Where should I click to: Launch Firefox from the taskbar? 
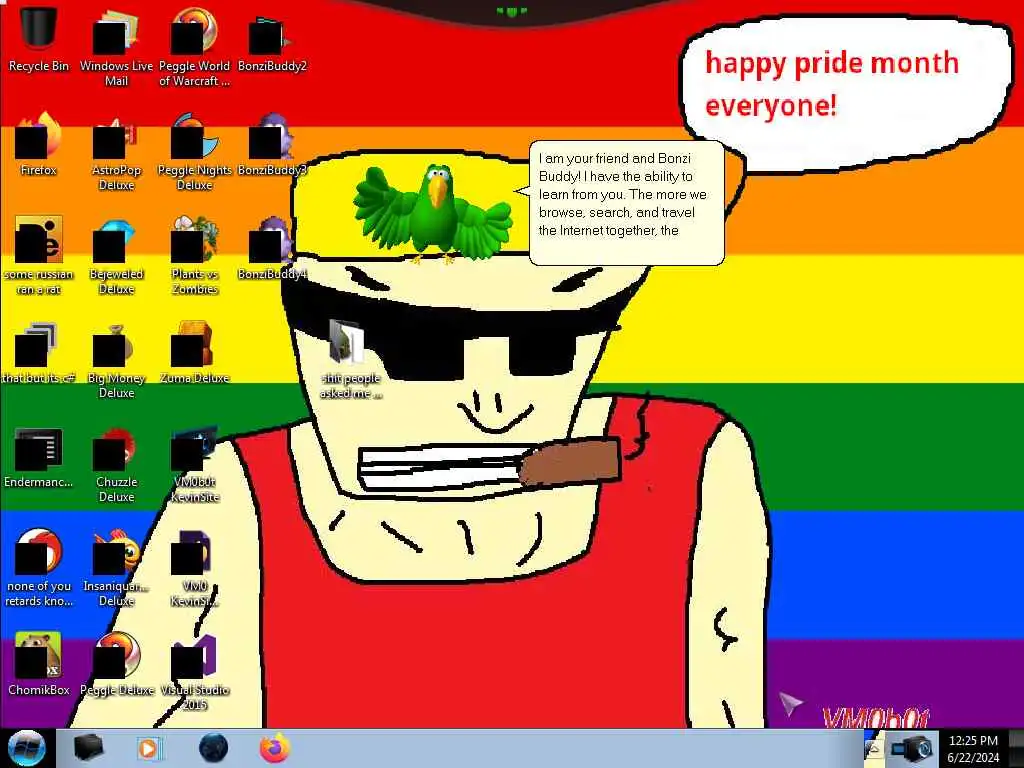tap(275, 748)
